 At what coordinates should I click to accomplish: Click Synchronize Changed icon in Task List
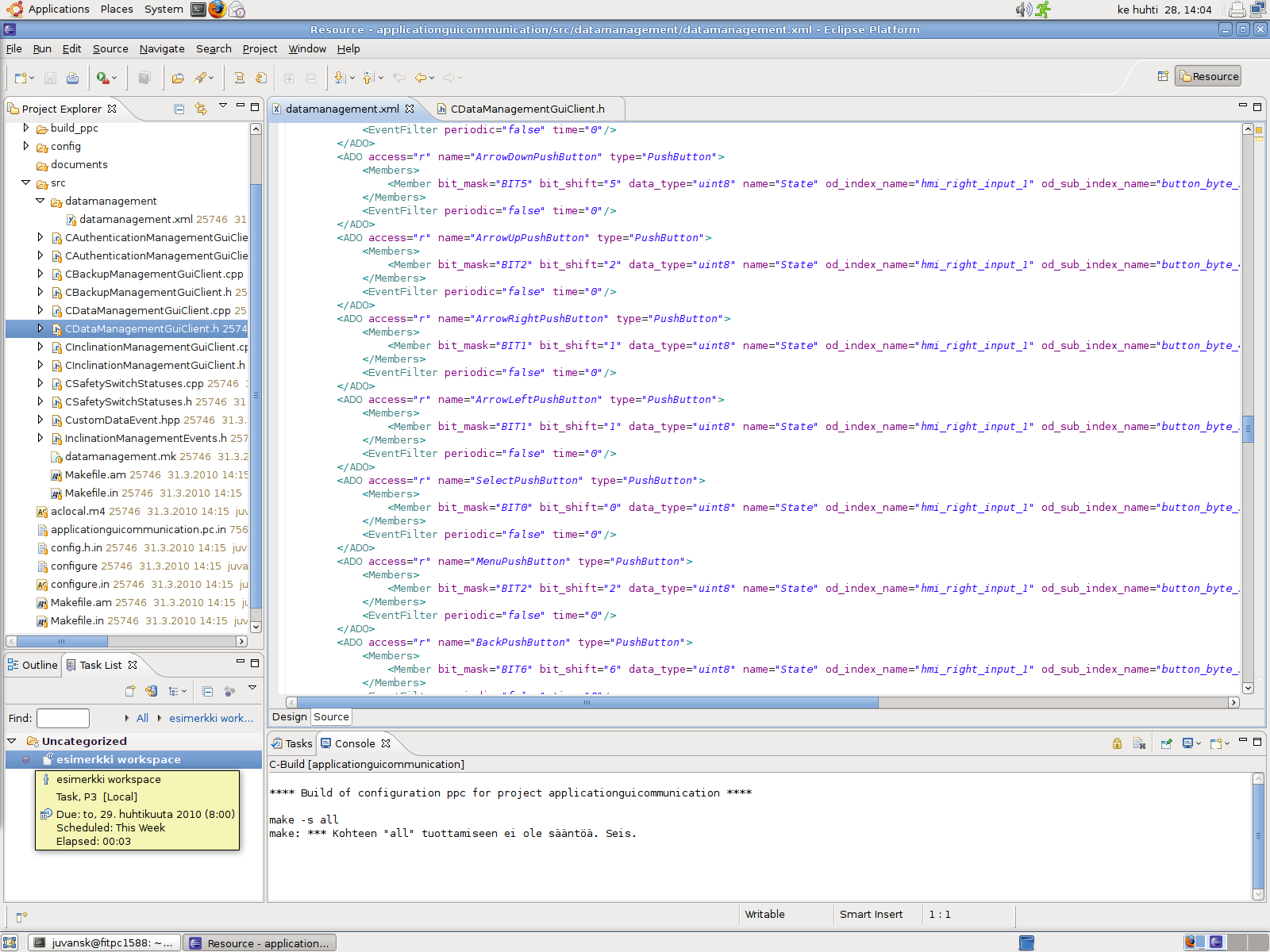[x=152, y=691]
